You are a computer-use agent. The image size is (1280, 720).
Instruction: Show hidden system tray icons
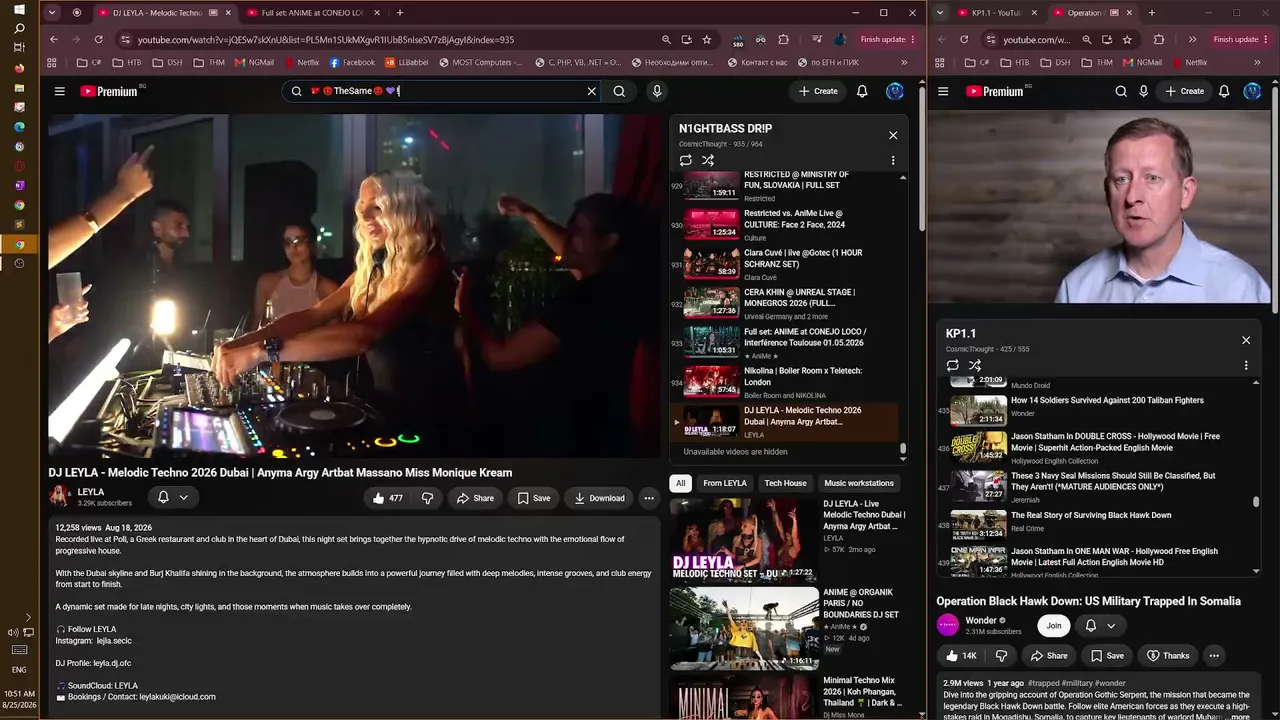click(x=28, y=618)
